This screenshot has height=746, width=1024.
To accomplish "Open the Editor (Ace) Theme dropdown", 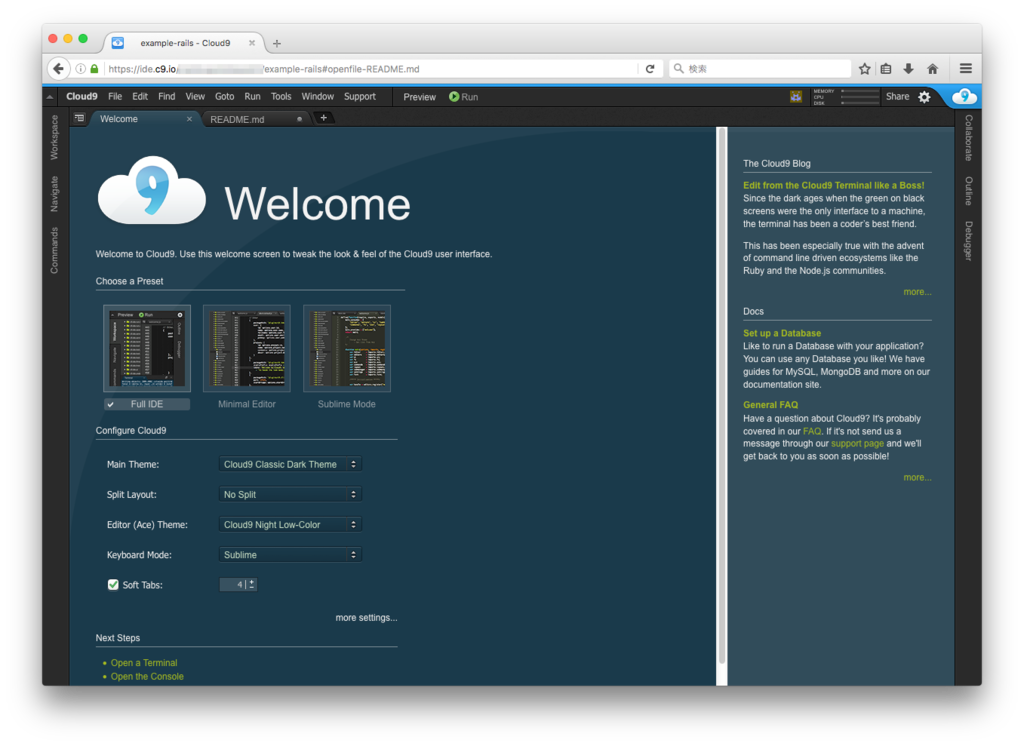I will [x=290, y=525].
